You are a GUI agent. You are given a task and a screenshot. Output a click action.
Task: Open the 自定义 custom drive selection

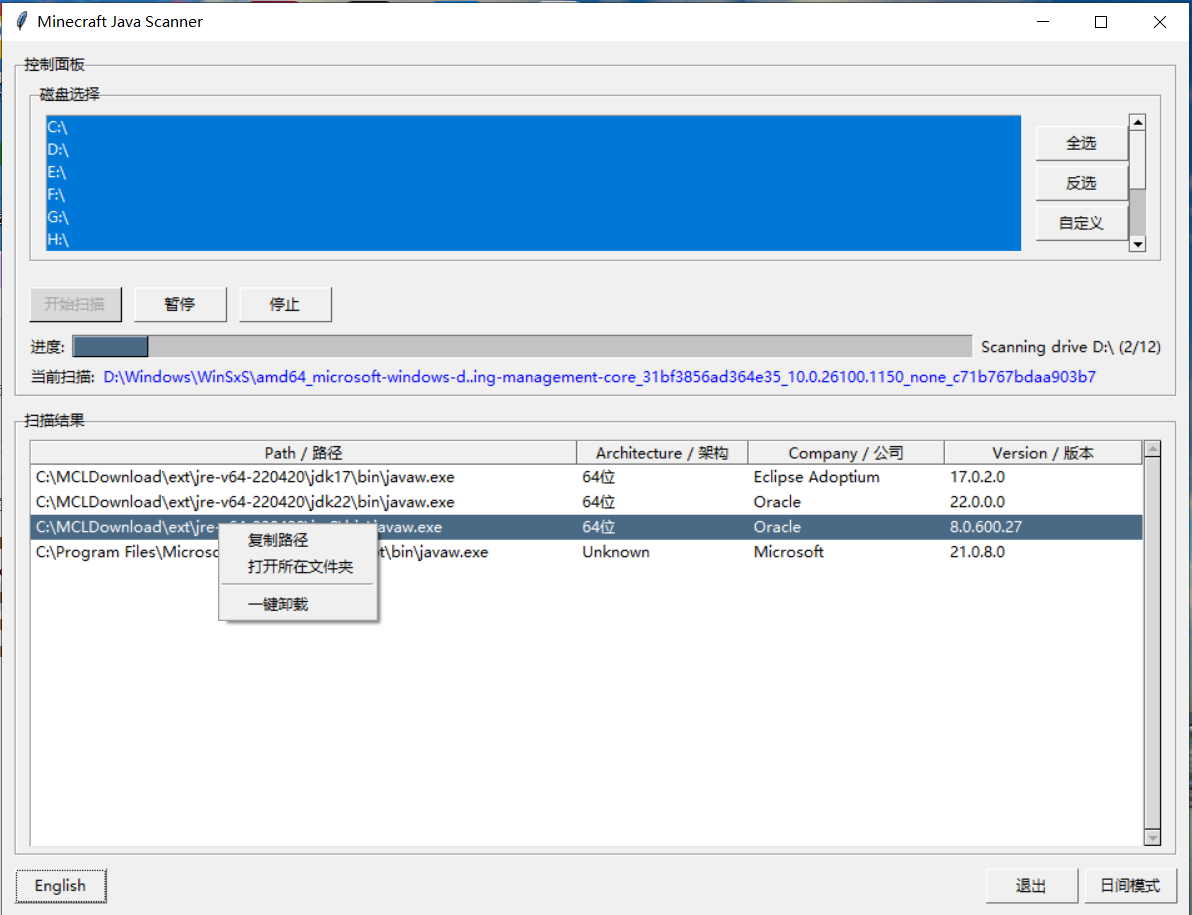[1081, 222]
